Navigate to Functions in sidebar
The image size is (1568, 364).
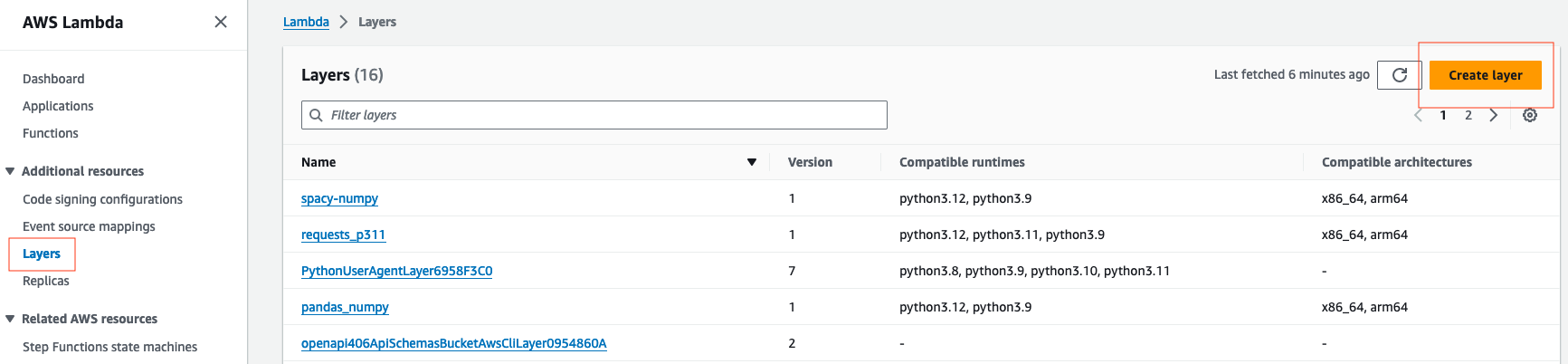(x=51, y=133)
